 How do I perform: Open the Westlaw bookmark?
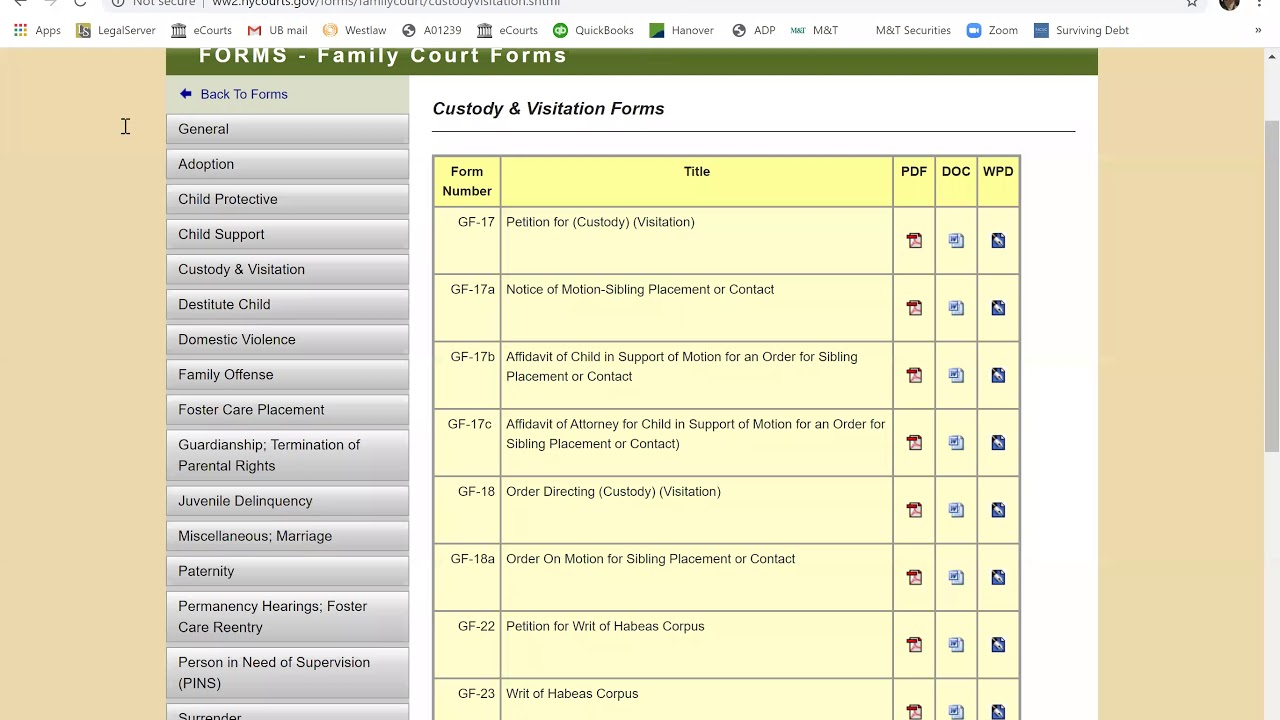point(354,30)
